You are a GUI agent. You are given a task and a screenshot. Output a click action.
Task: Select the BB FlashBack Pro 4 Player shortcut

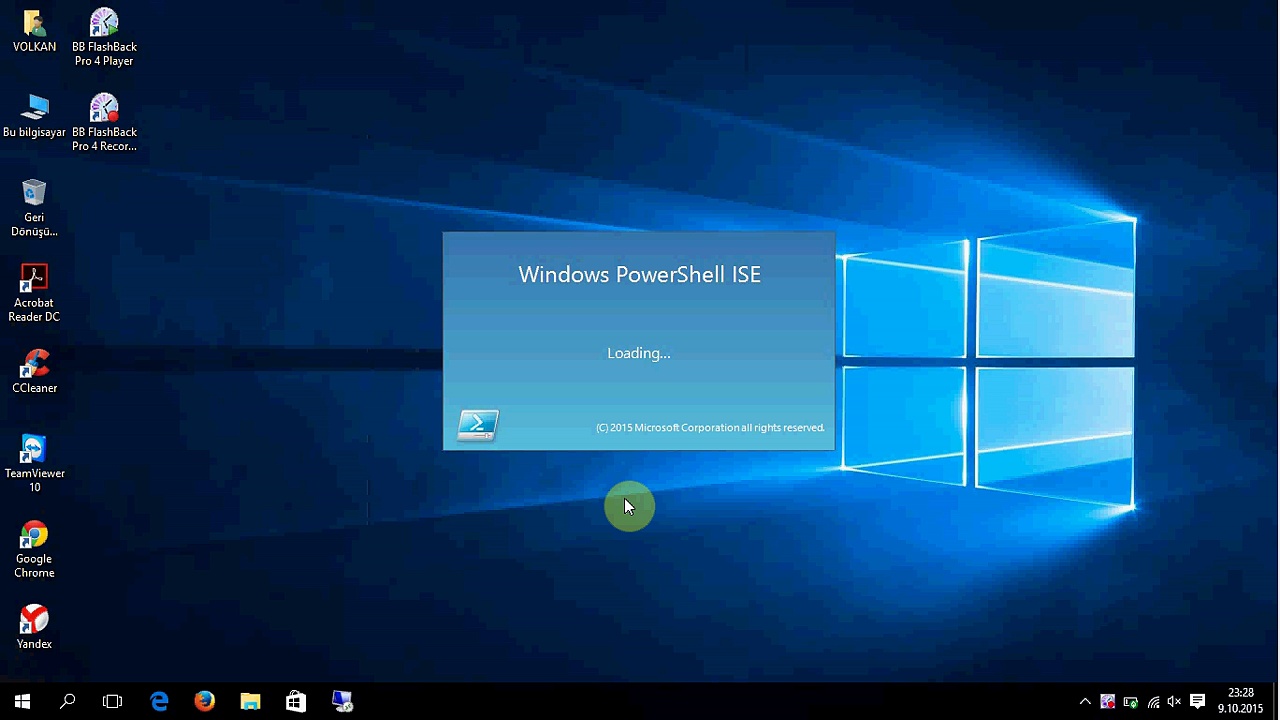pos(104,37)
